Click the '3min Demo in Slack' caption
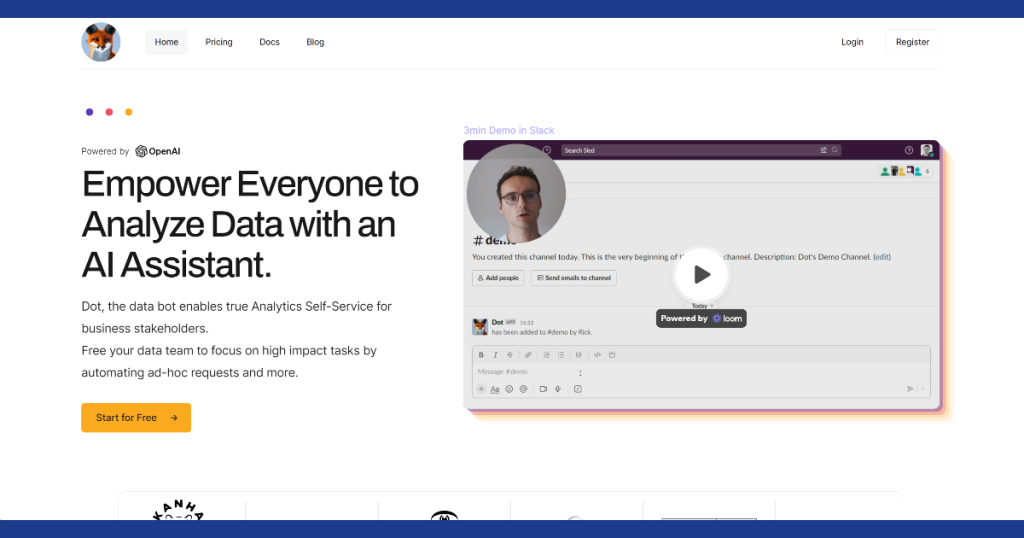Screen dimensions: 1024x538 click(x=509, y=131)
